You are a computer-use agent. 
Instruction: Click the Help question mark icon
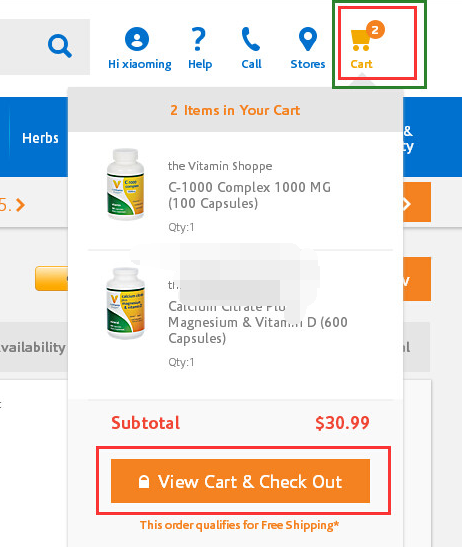pos(199,39)
